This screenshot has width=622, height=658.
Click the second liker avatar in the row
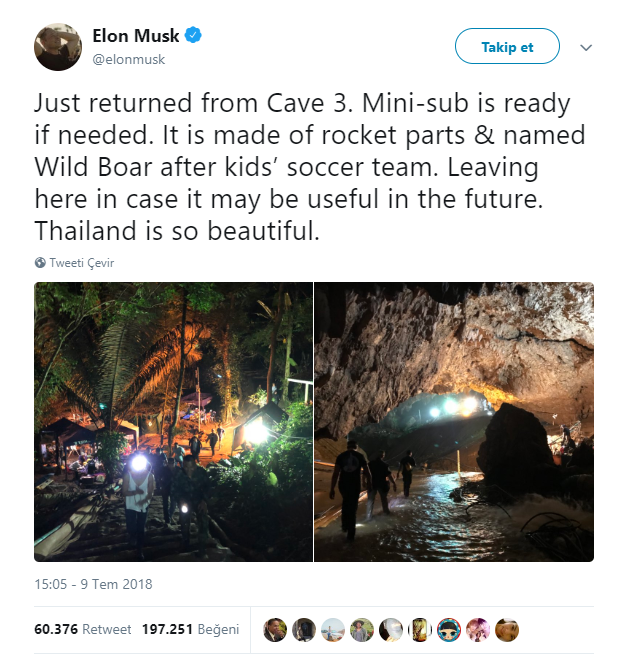(304, 630)
